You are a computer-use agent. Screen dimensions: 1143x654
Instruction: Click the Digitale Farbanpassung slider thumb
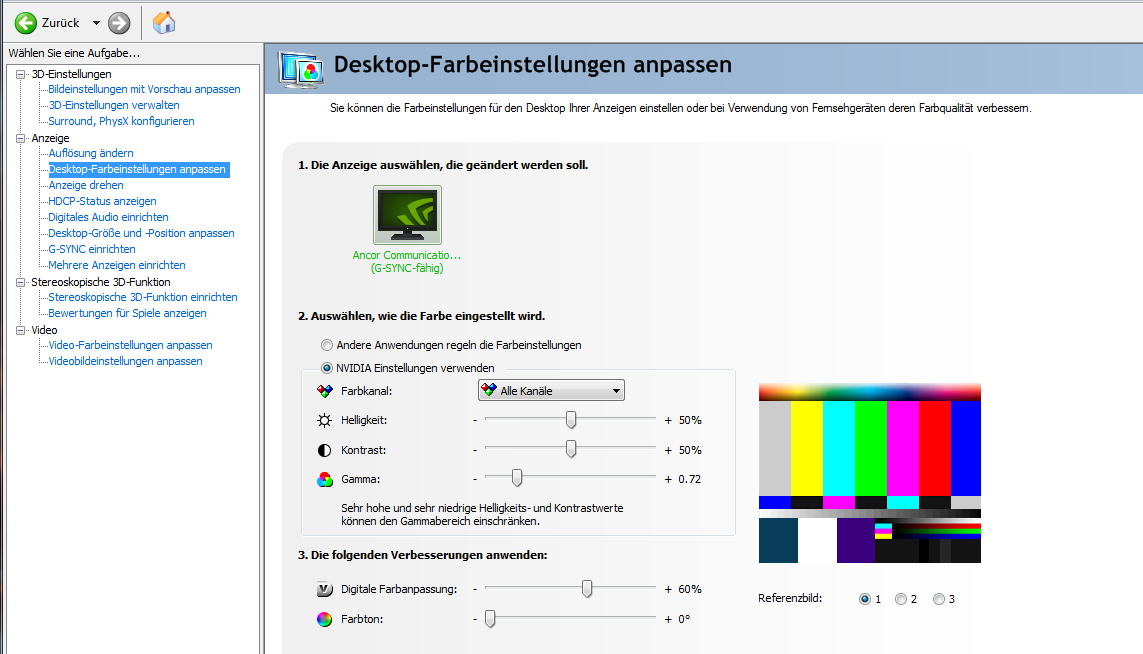tap(587, 588)
